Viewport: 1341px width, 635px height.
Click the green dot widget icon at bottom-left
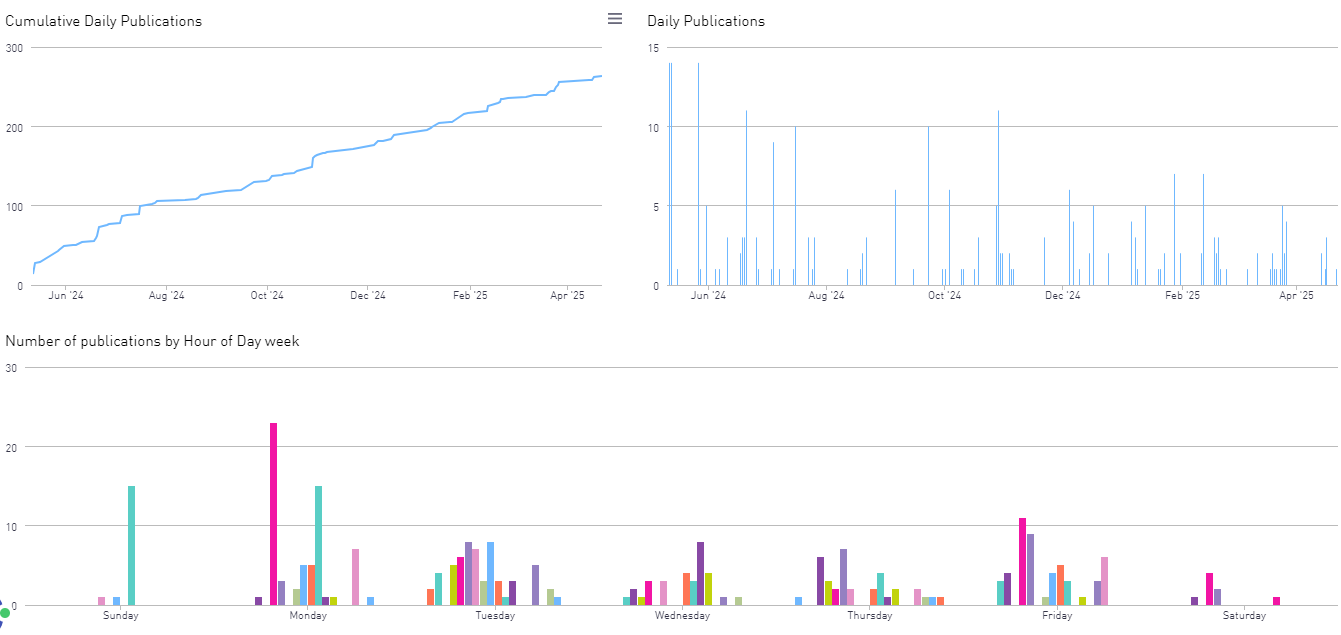[x=5, y=611]
